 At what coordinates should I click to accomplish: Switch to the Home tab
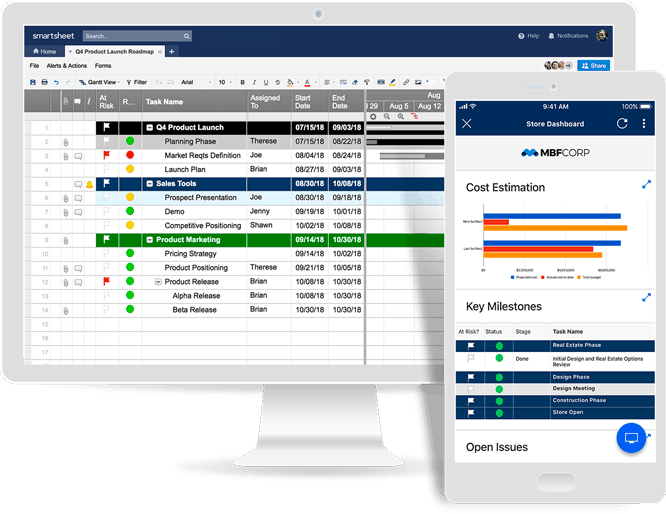45,51
